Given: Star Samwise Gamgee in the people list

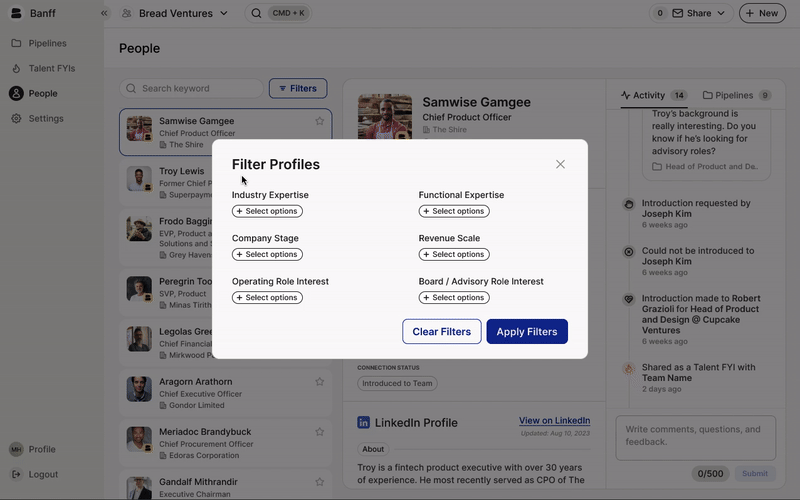Looking at the screenshot, I should click(319, 121).
